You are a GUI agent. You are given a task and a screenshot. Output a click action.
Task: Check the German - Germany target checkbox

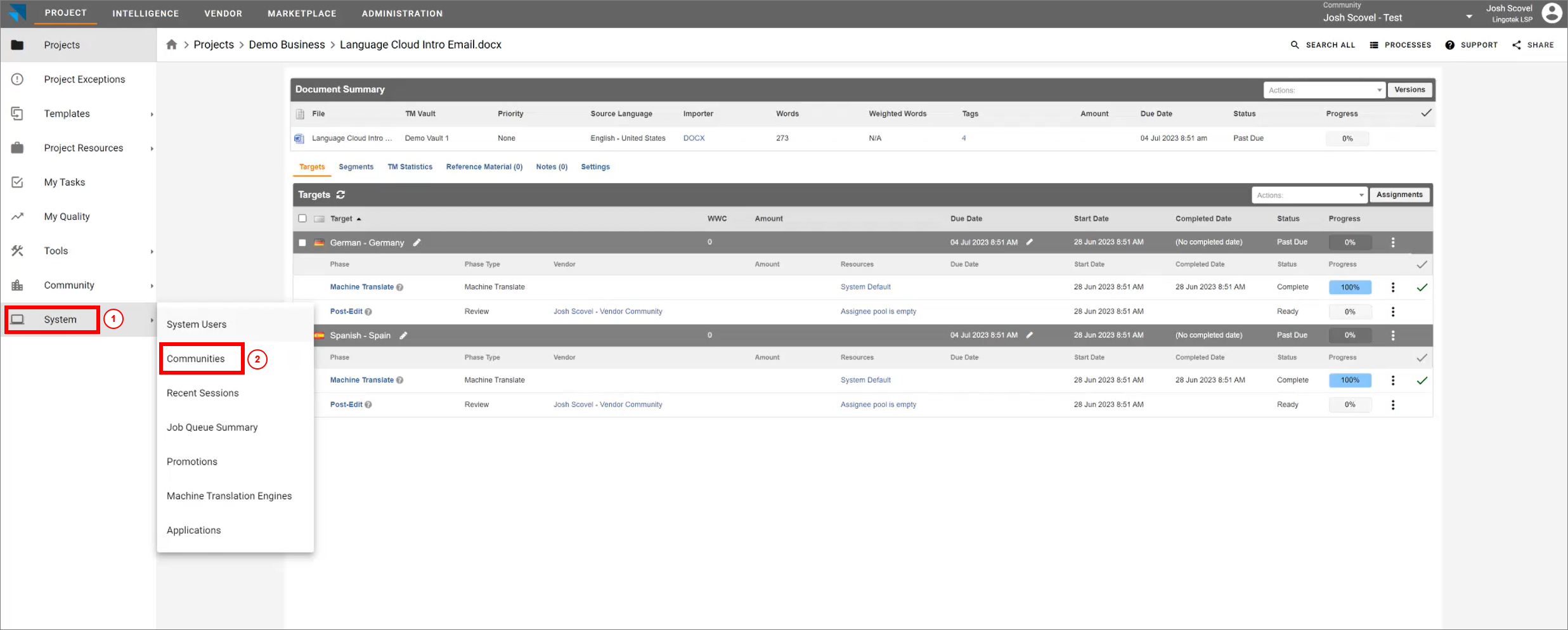302,243
